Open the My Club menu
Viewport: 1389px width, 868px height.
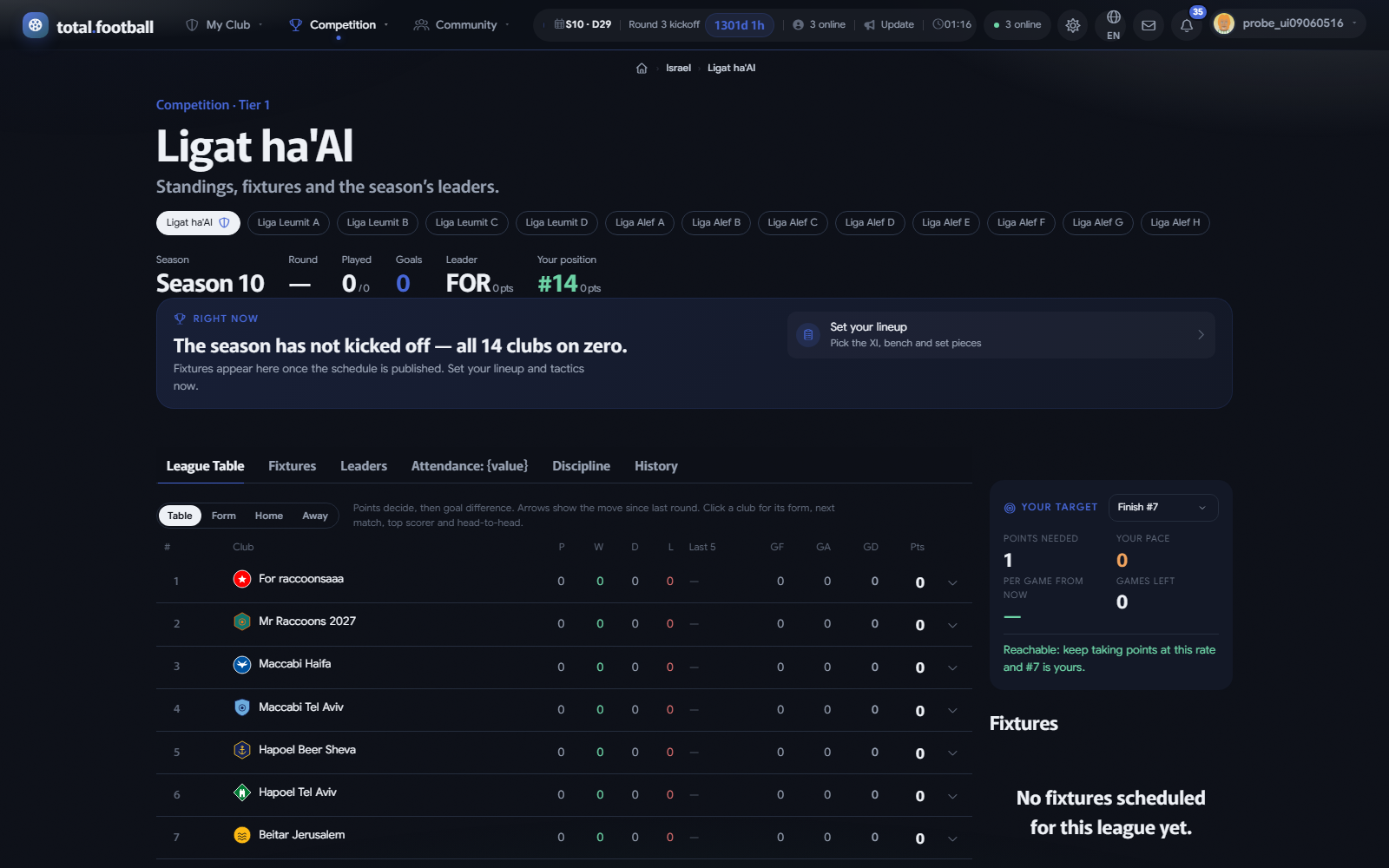coord(225,25)
